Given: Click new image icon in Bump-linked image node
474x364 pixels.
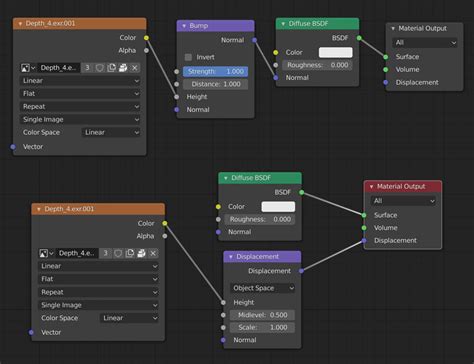Looking at the screenshot, I should click(111, 68).
